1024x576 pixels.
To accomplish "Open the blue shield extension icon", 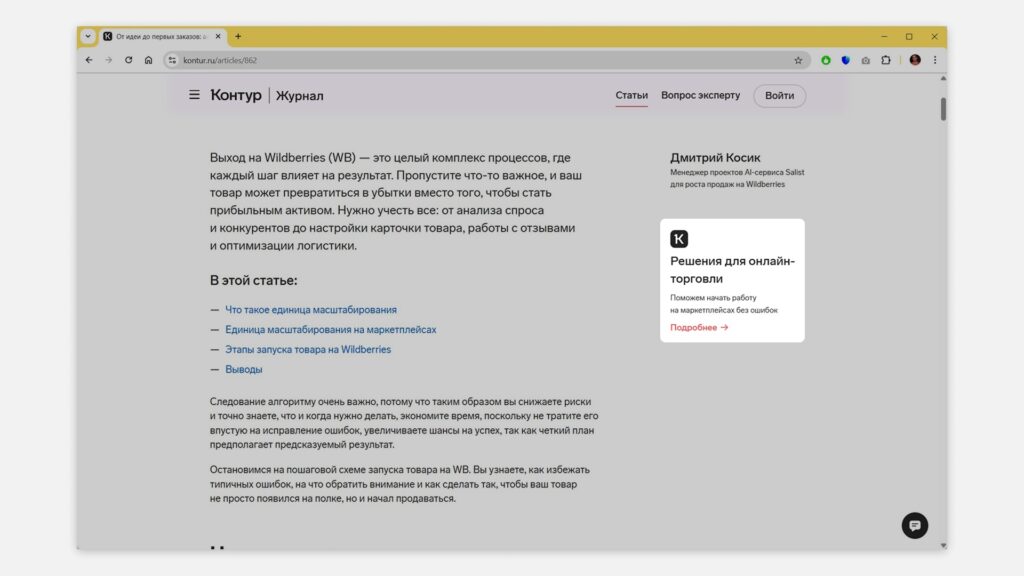I will [846, 60].
